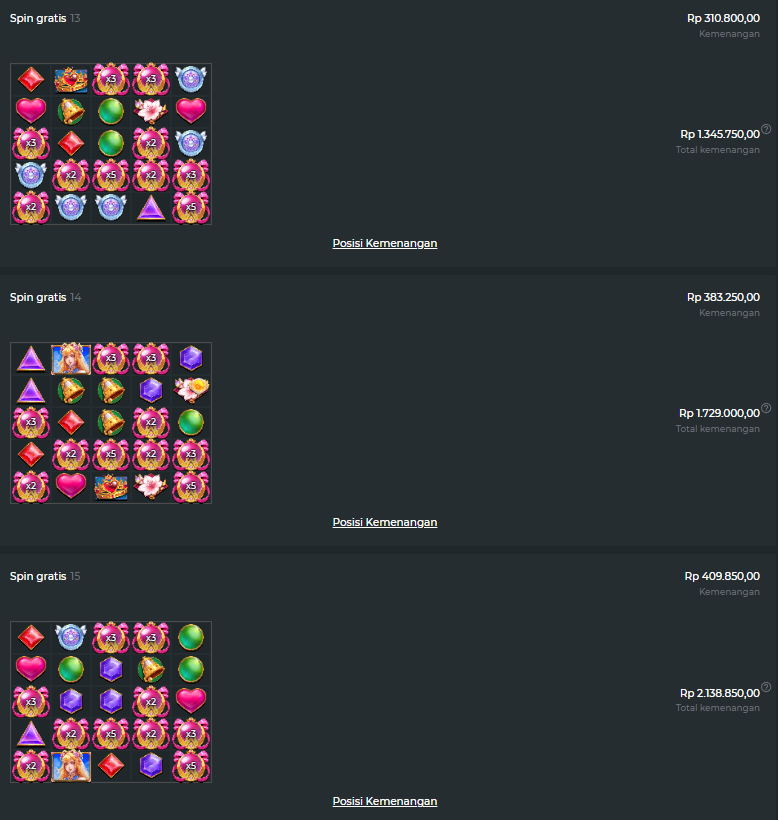Select the crown symbol in Spin 13 grid
778x820 pixels.
(x=71, y=79)
